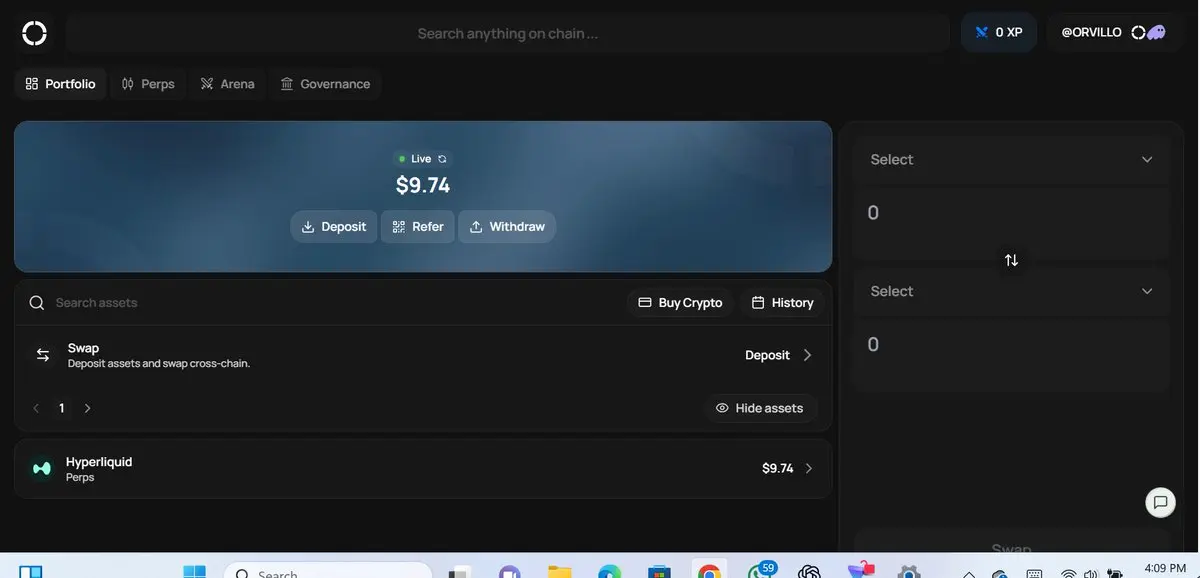Click the total $9.74 portfolio balance
The width and height of the screenshot is (1200, 578).
423,185
